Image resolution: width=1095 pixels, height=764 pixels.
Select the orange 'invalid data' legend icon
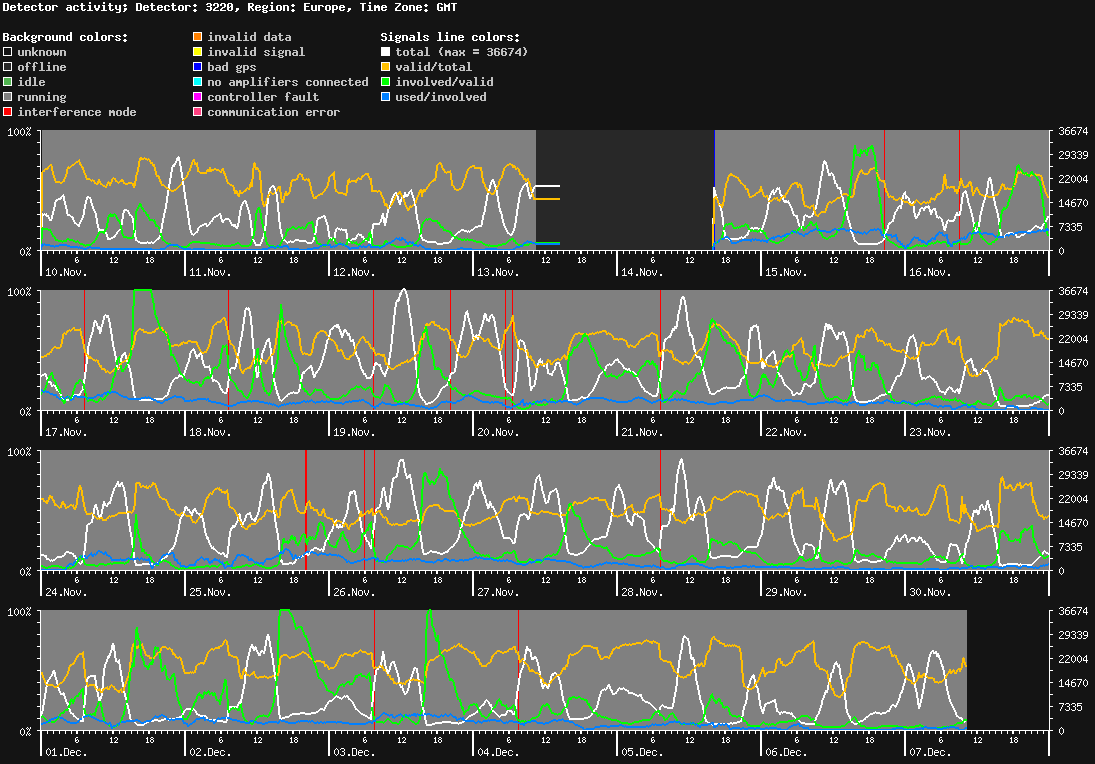pos(197,37)
